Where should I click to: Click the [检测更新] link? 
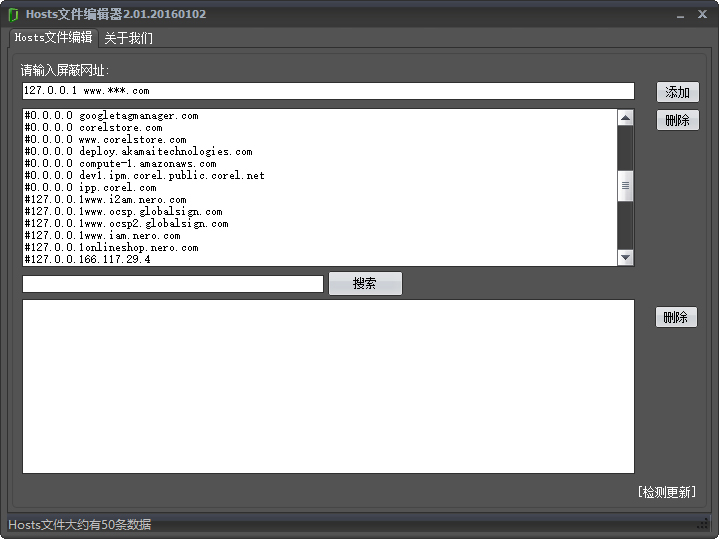(667, 492)
